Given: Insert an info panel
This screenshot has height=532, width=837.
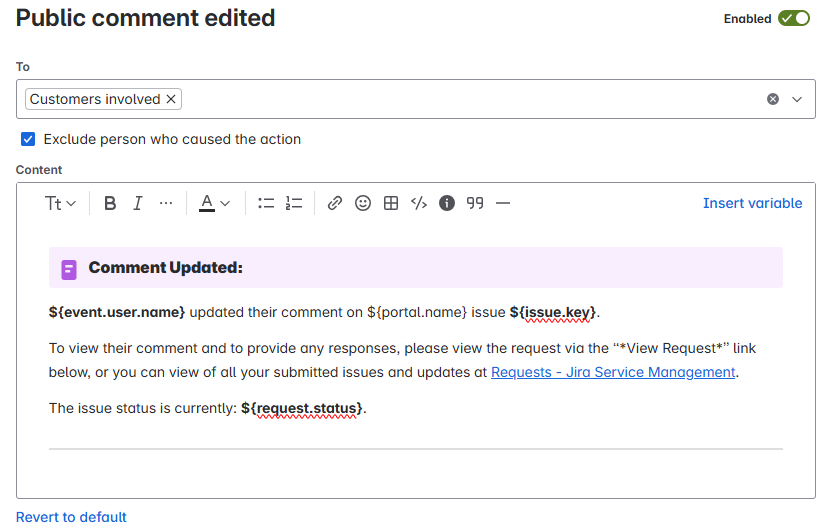Looking at the screenshot, I should (x=447, y=203).
